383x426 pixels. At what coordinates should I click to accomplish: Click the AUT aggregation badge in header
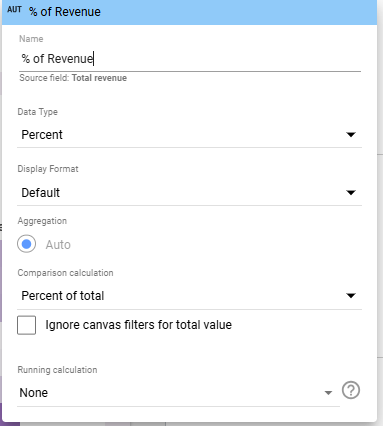pyautogui.click(x=14, y=10)
